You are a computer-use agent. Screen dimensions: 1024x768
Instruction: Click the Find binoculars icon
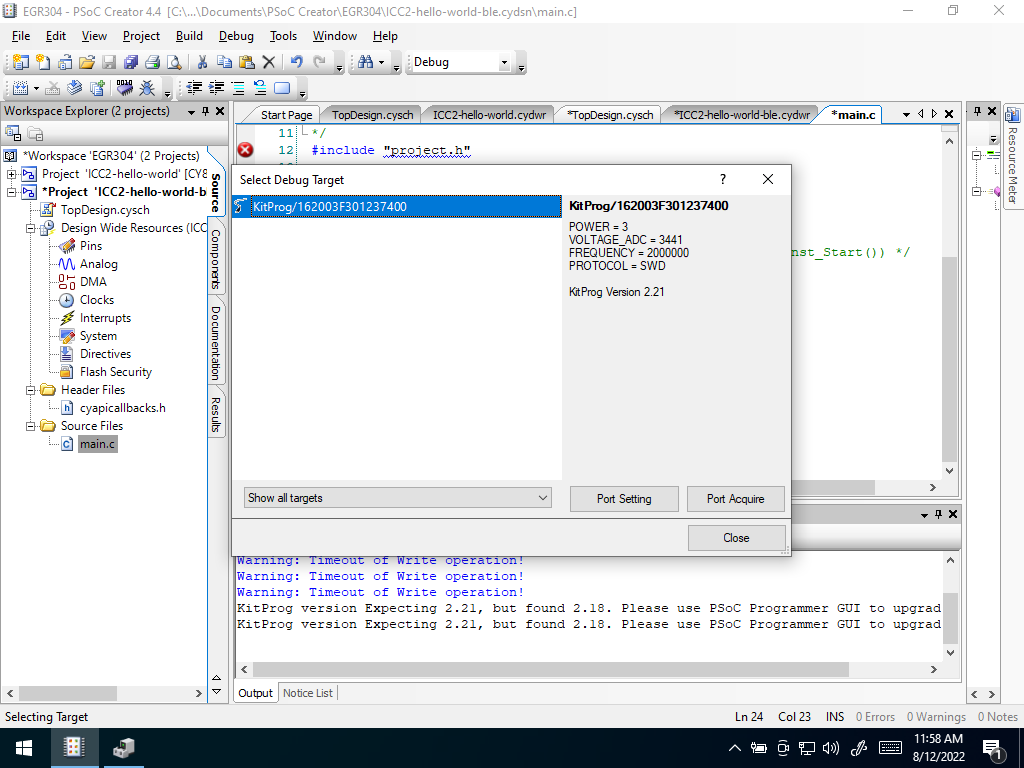tap(366, 62)
